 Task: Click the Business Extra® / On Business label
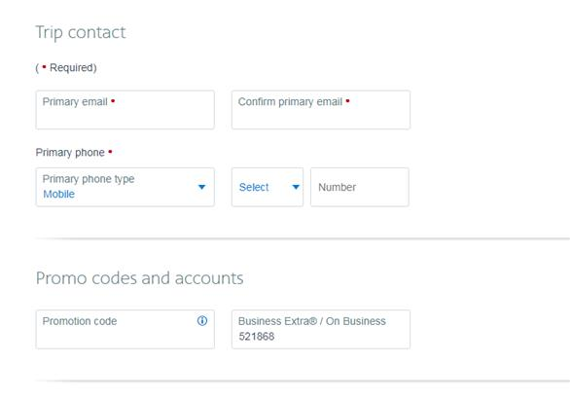click(x=312, y=321)
